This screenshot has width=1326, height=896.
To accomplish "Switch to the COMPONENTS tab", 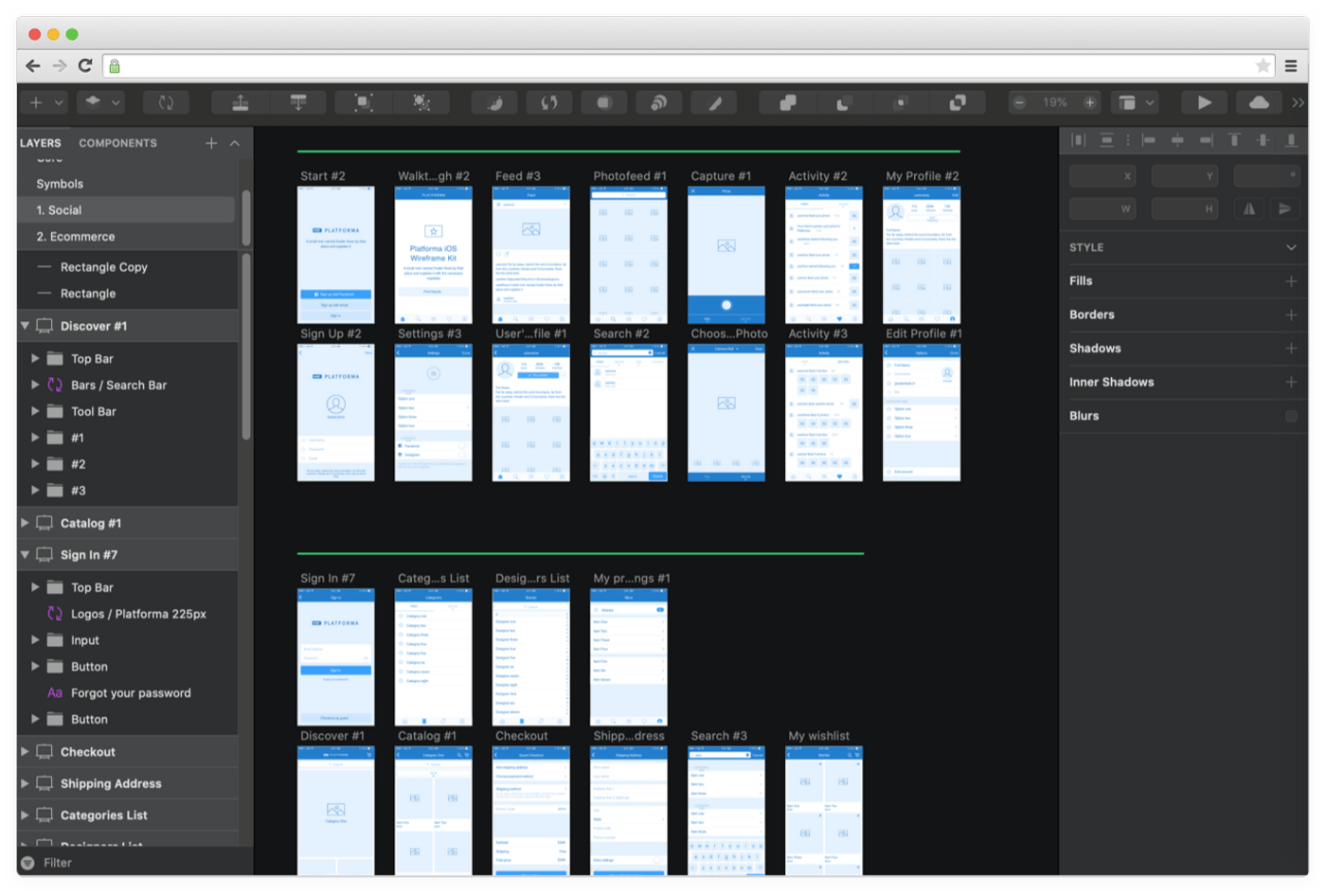I will click(118, 143).
